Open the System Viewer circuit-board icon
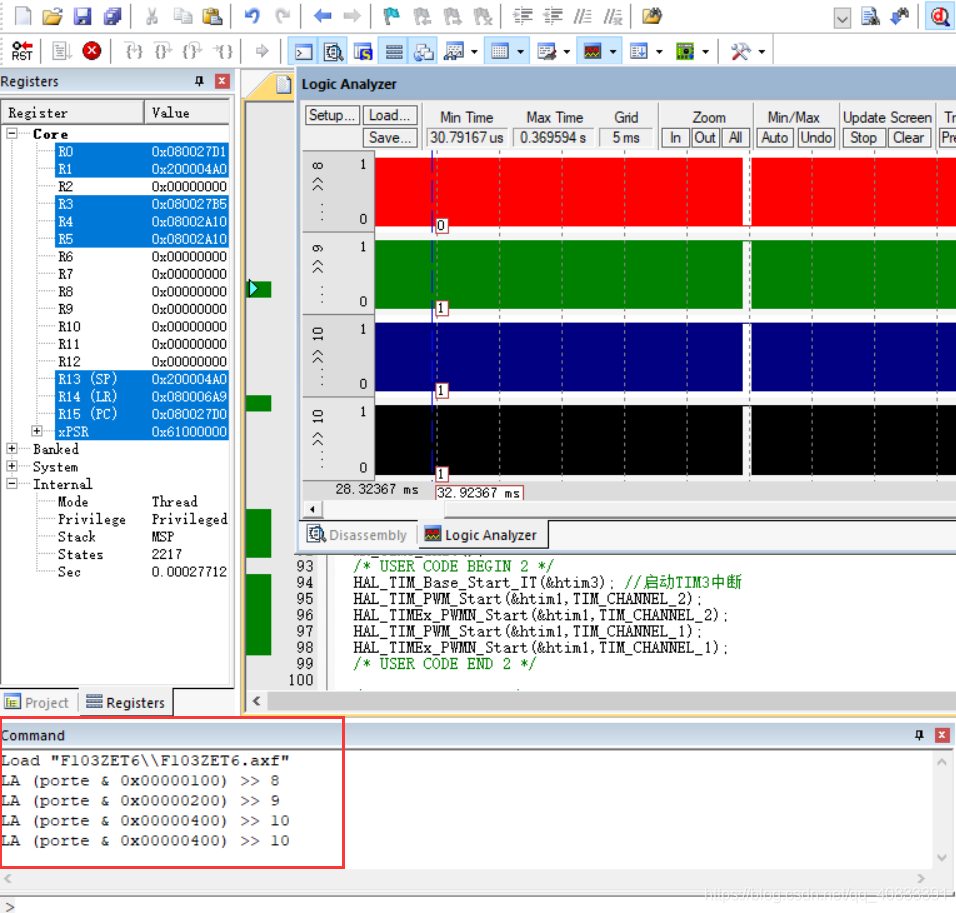 pyautogui.click(x=685, y=51)
